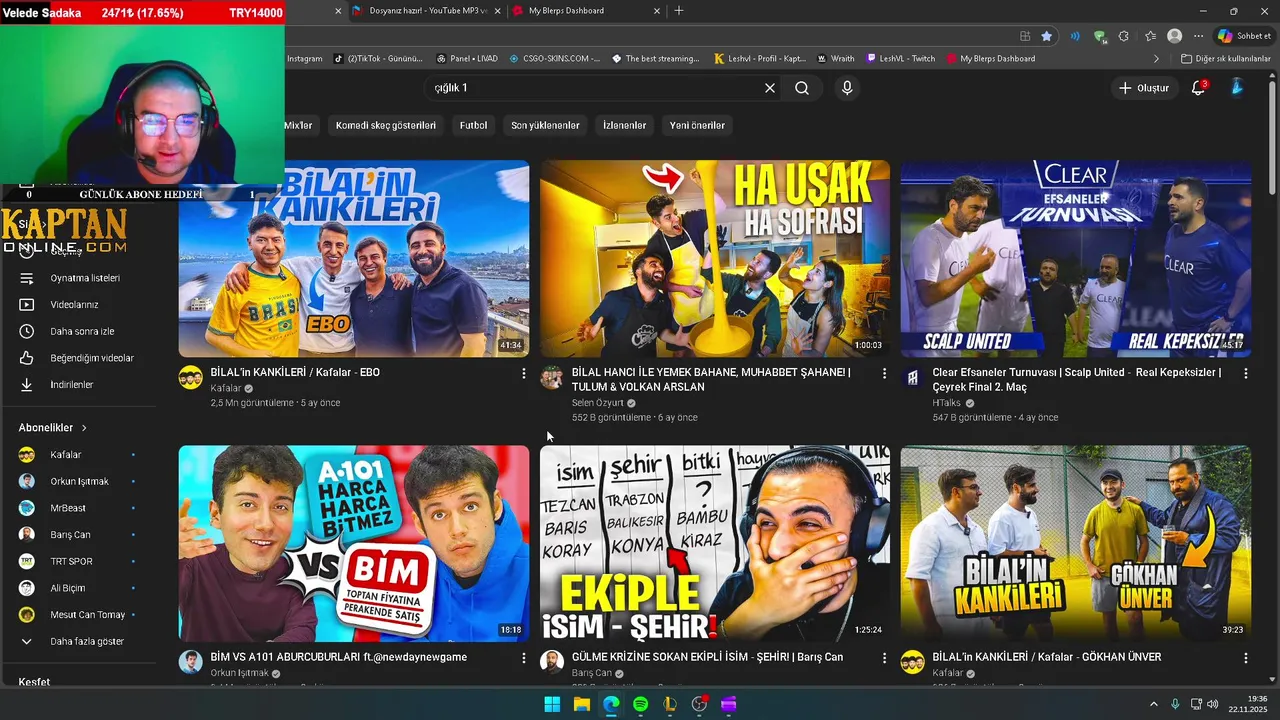Open video title GÜLME KRİZİNE SOKAN EKİPLİ İSİM - ŞEHİR
The width and height of the screenshot is (1280, 720).
pyautogui.click(x=707, y=657)
